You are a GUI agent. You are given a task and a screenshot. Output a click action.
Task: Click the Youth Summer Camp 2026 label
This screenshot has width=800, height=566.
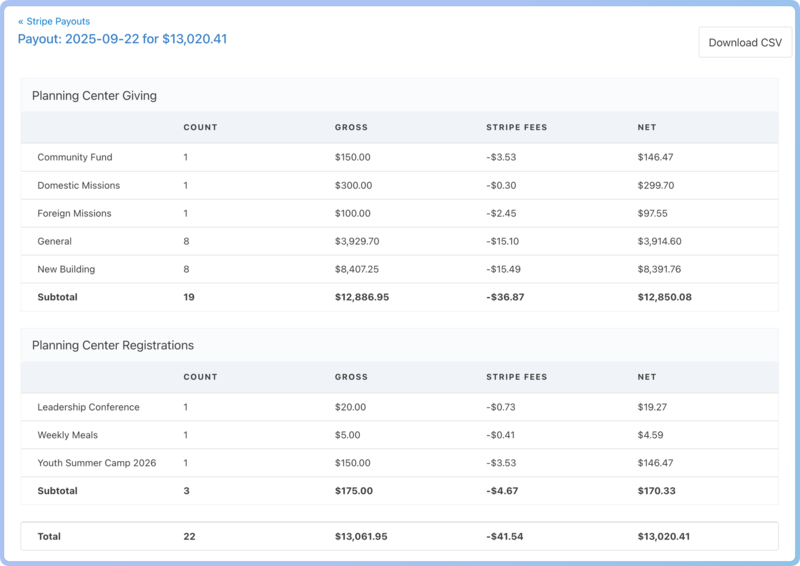point(97,463)
